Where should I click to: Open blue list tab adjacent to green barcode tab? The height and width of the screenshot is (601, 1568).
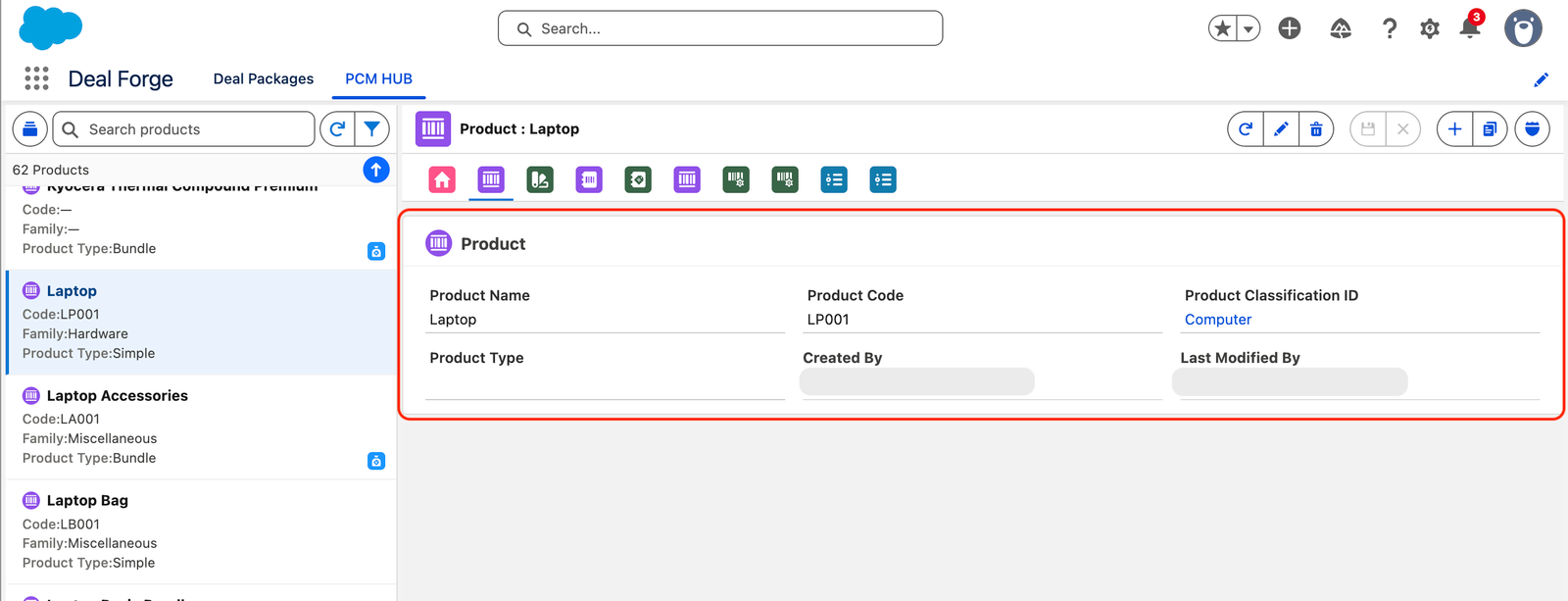[834, 179]
